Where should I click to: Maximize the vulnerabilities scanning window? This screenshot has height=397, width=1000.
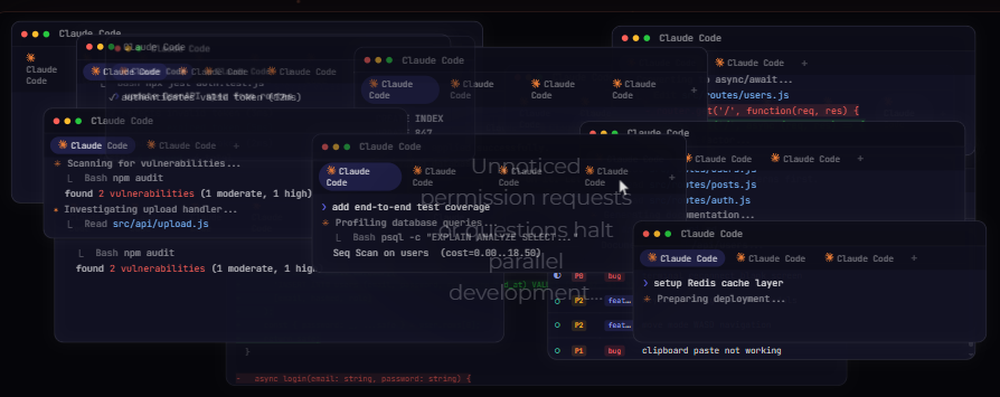[78, 121]
